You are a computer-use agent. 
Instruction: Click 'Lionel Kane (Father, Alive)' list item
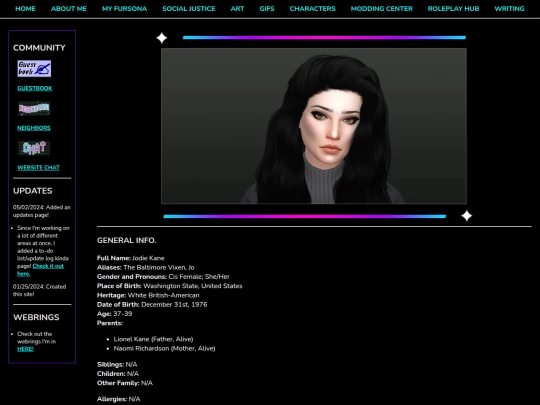[x=153, y=339]
